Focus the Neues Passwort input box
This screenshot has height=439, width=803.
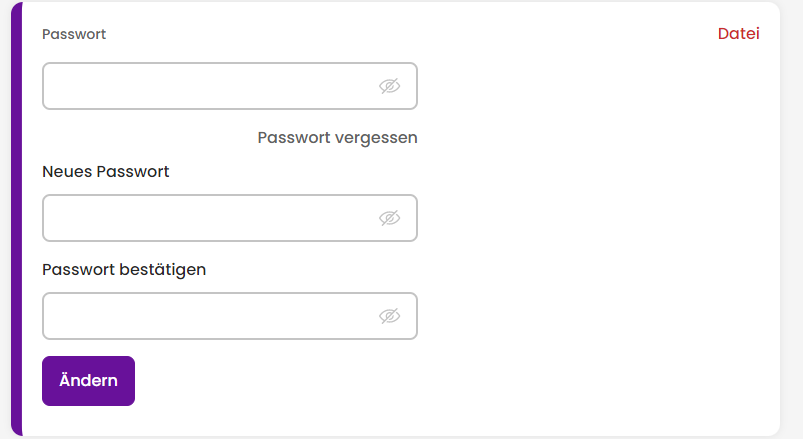click(229, 218)
